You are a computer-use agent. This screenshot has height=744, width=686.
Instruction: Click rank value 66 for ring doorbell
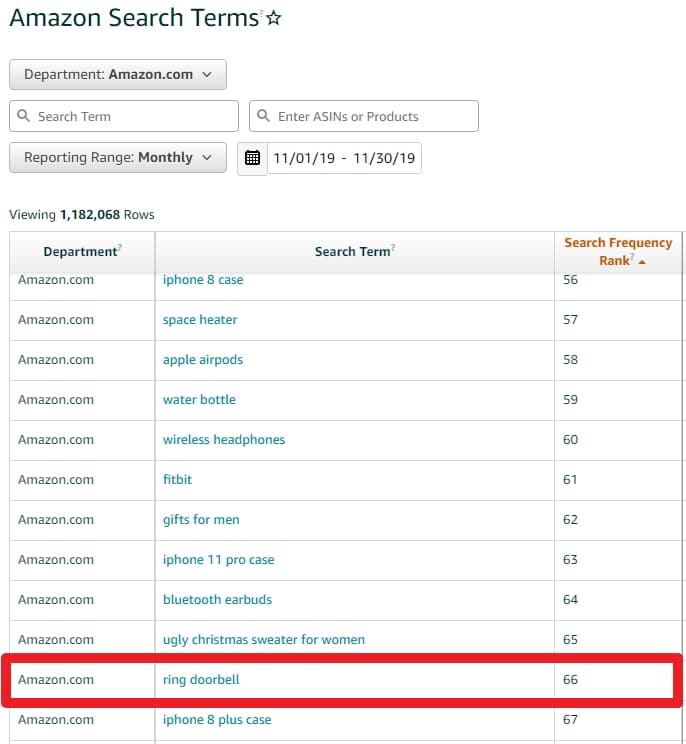(570, 680)
